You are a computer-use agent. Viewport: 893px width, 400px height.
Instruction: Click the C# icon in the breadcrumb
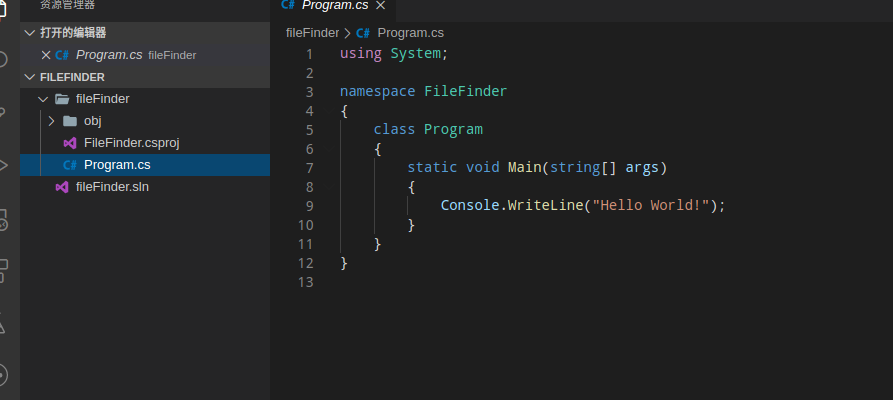pyautogui.click(x=363, y=33)
